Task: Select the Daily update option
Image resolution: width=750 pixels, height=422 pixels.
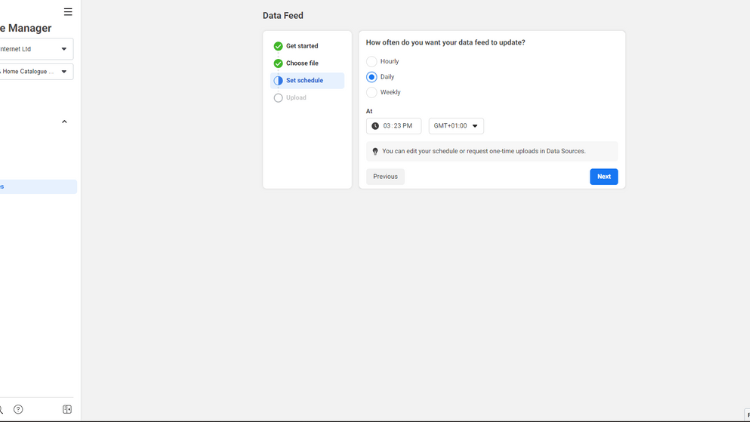Action: click(371, 77)
